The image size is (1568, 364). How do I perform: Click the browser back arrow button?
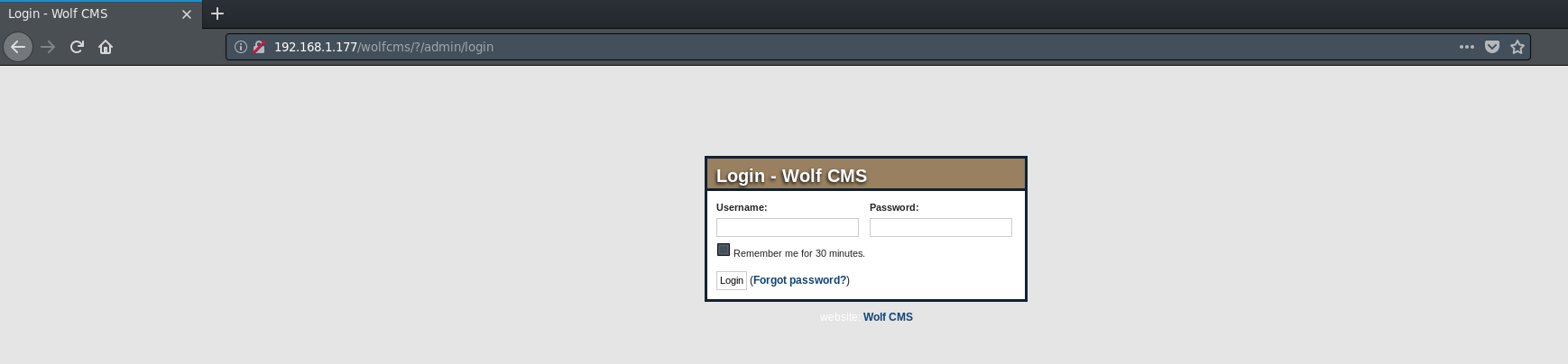[x=18, y=47]
